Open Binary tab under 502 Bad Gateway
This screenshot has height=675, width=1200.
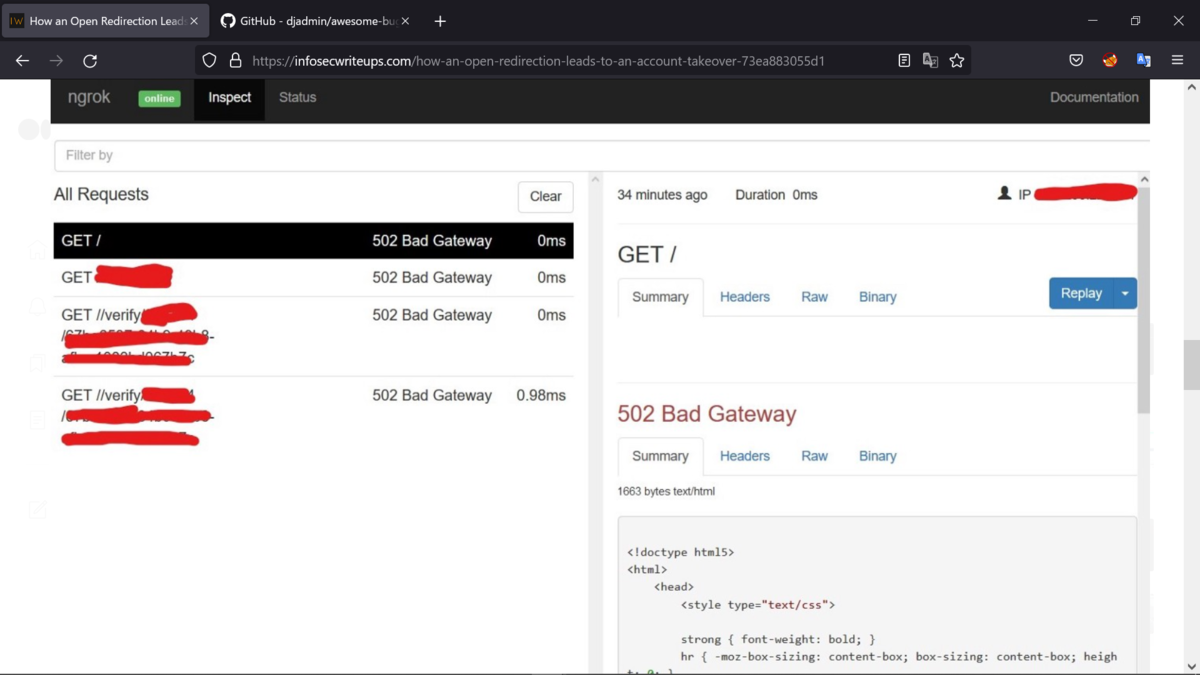coord(877,456)
